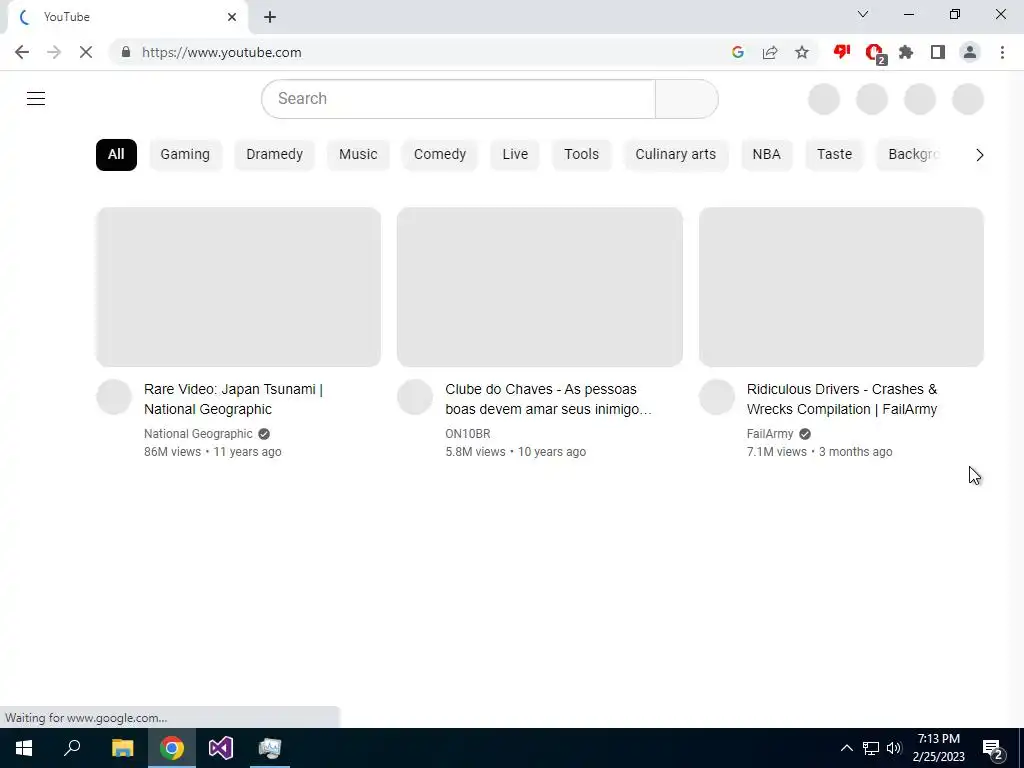Screen dimensions: 1024x768
Task: Select the Taste filter chip
Action: click(835, 155)
